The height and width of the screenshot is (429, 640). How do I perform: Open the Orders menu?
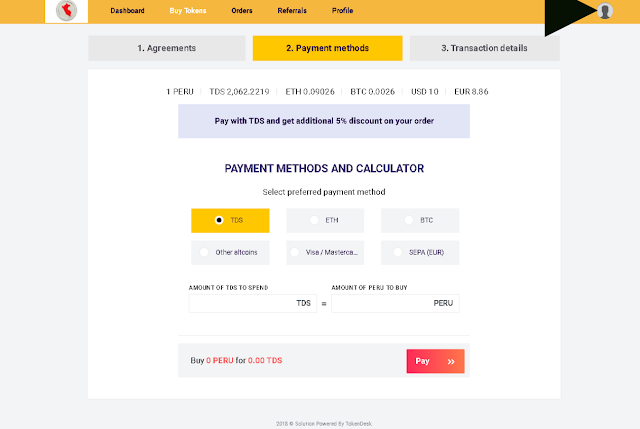point(243,11)
